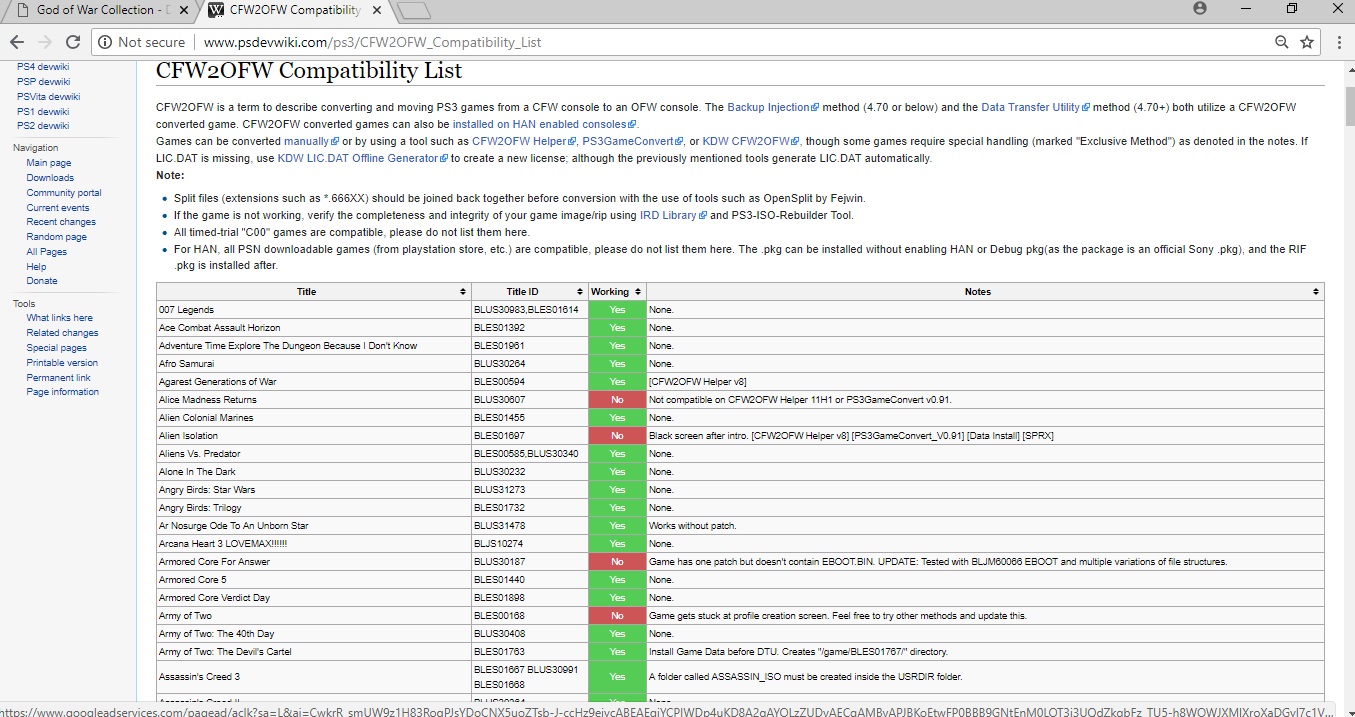This screenshot has height=717, width=1355.
Task: Click the site info icon next to Not secure
Action: [104, 42]
